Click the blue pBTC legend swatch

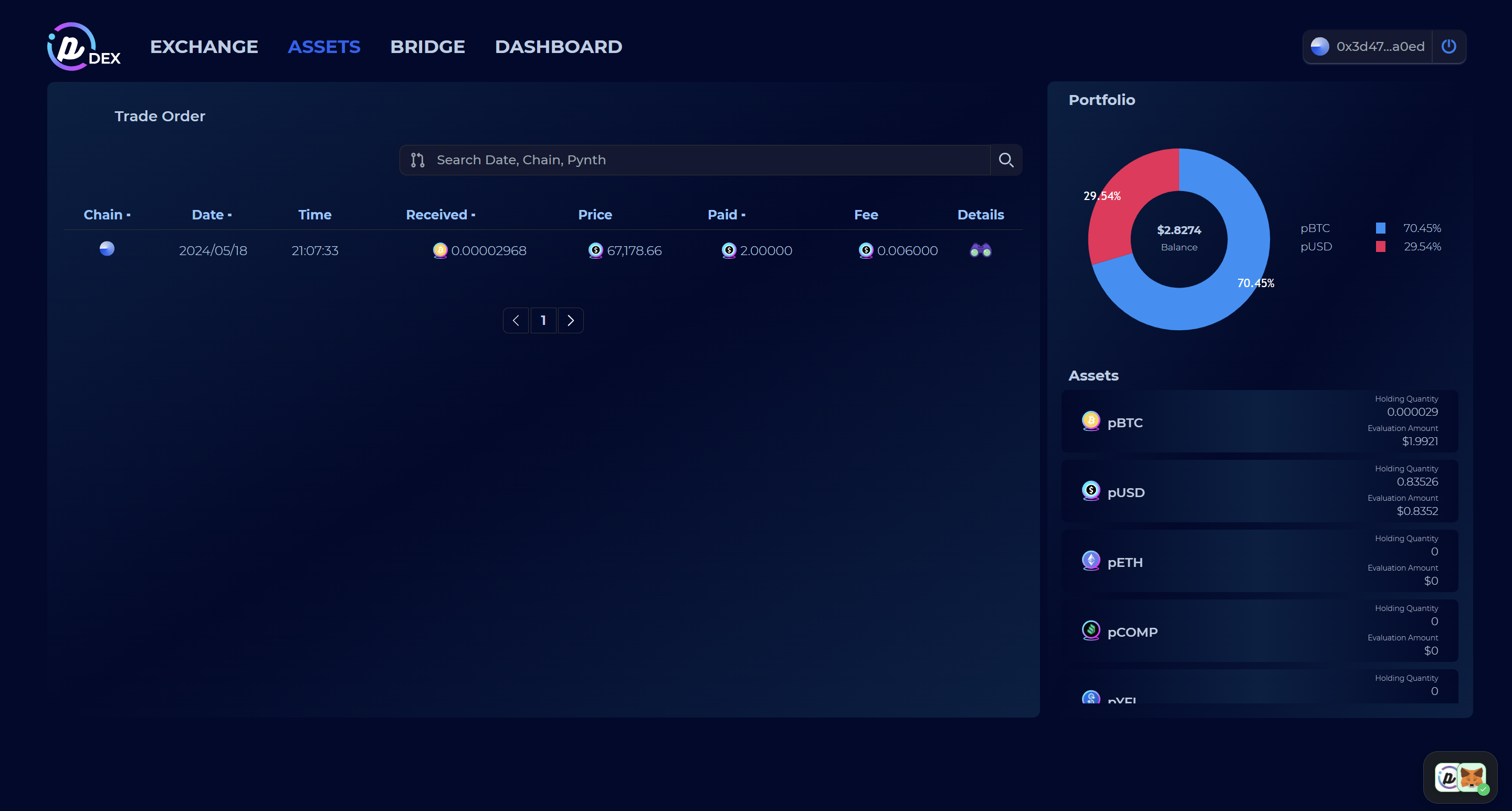coord(1381,228)
